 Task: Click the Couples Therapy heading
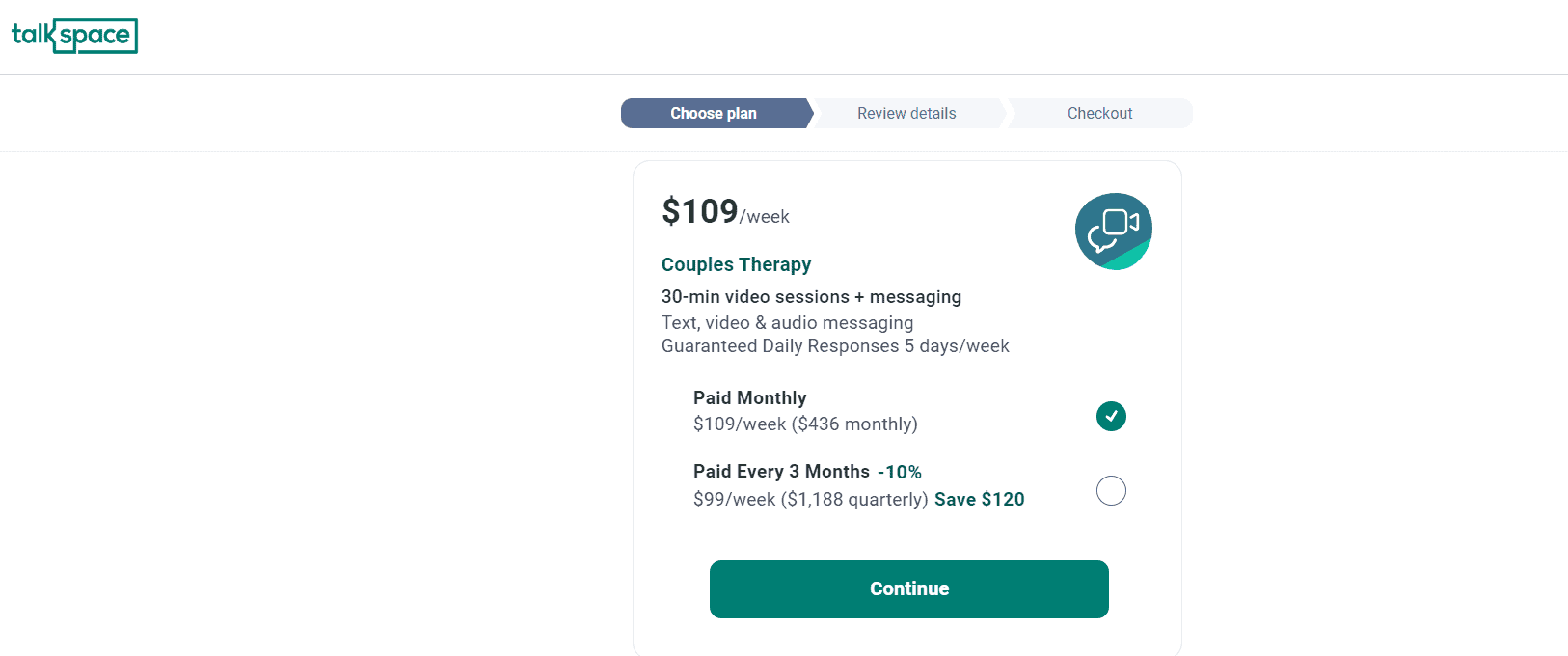coord(736,264)
